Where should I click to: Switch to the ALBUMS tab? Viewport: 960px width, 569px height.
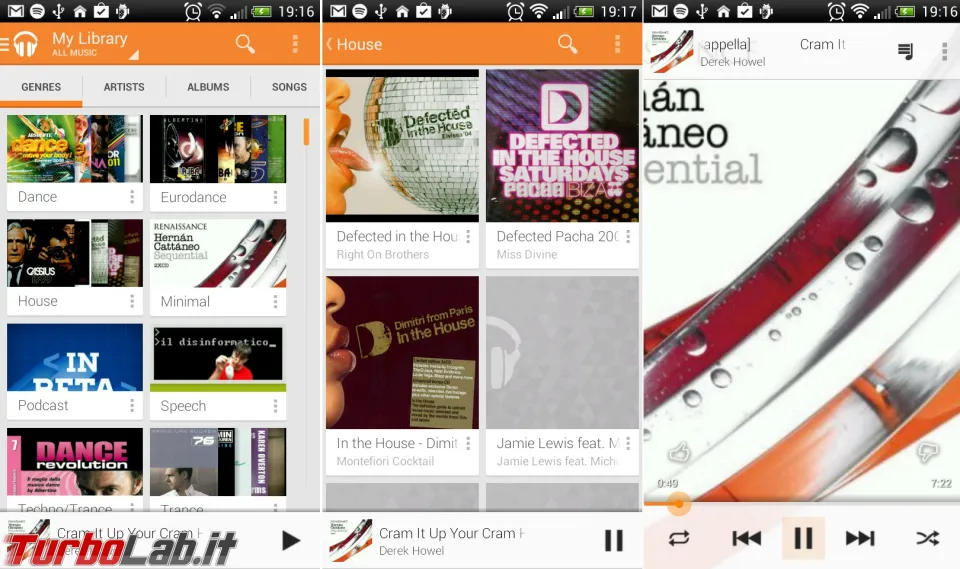tap(208, 87)
